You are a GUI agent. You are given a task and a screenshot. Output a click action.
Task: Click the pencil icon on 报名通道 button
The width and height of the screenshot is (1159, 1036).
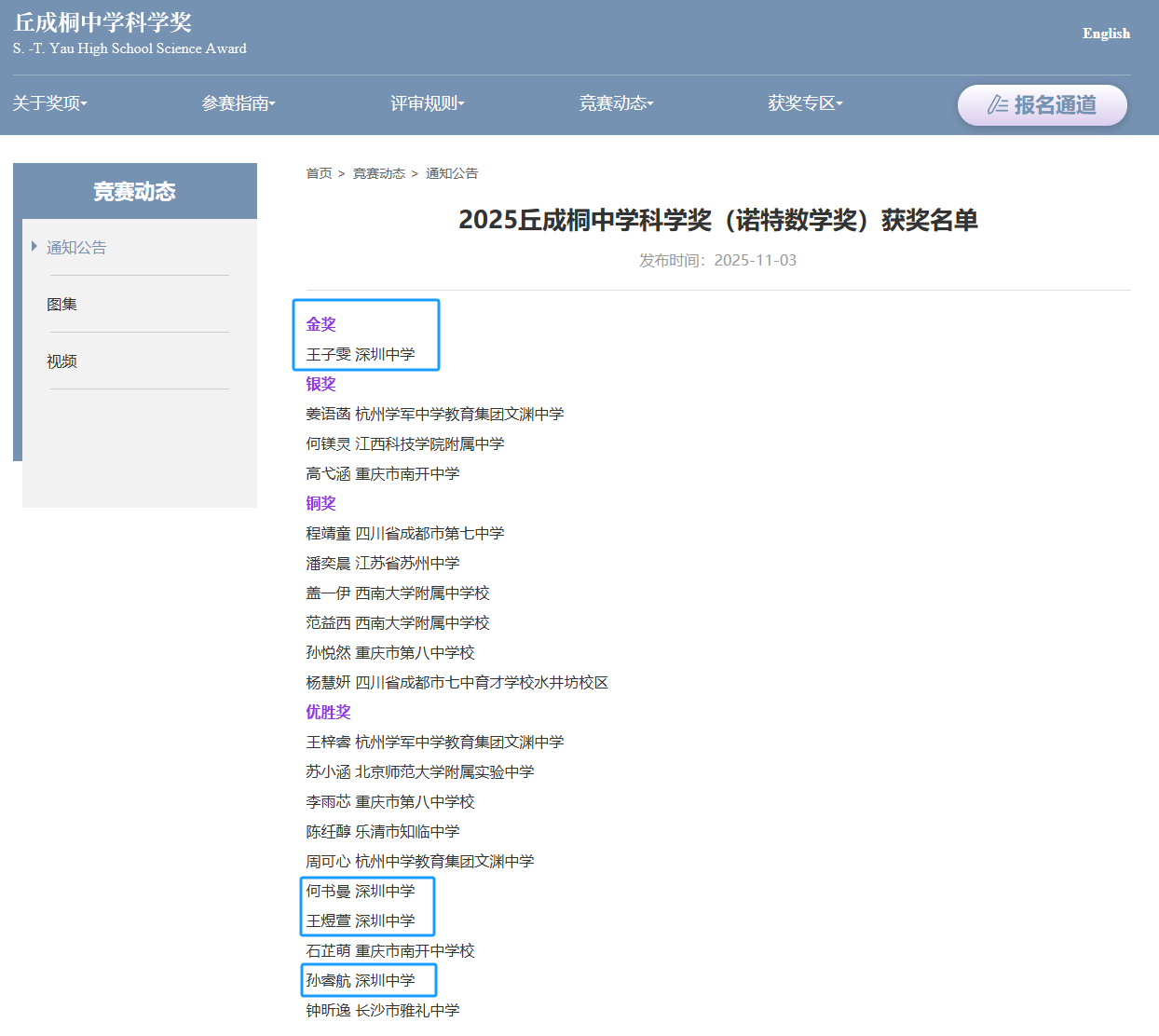997,105
